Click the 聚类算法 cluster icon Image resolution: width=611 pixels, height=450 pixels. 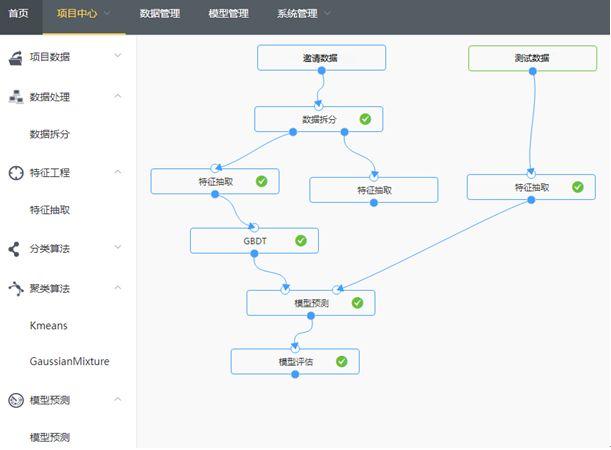coord(16,289)
